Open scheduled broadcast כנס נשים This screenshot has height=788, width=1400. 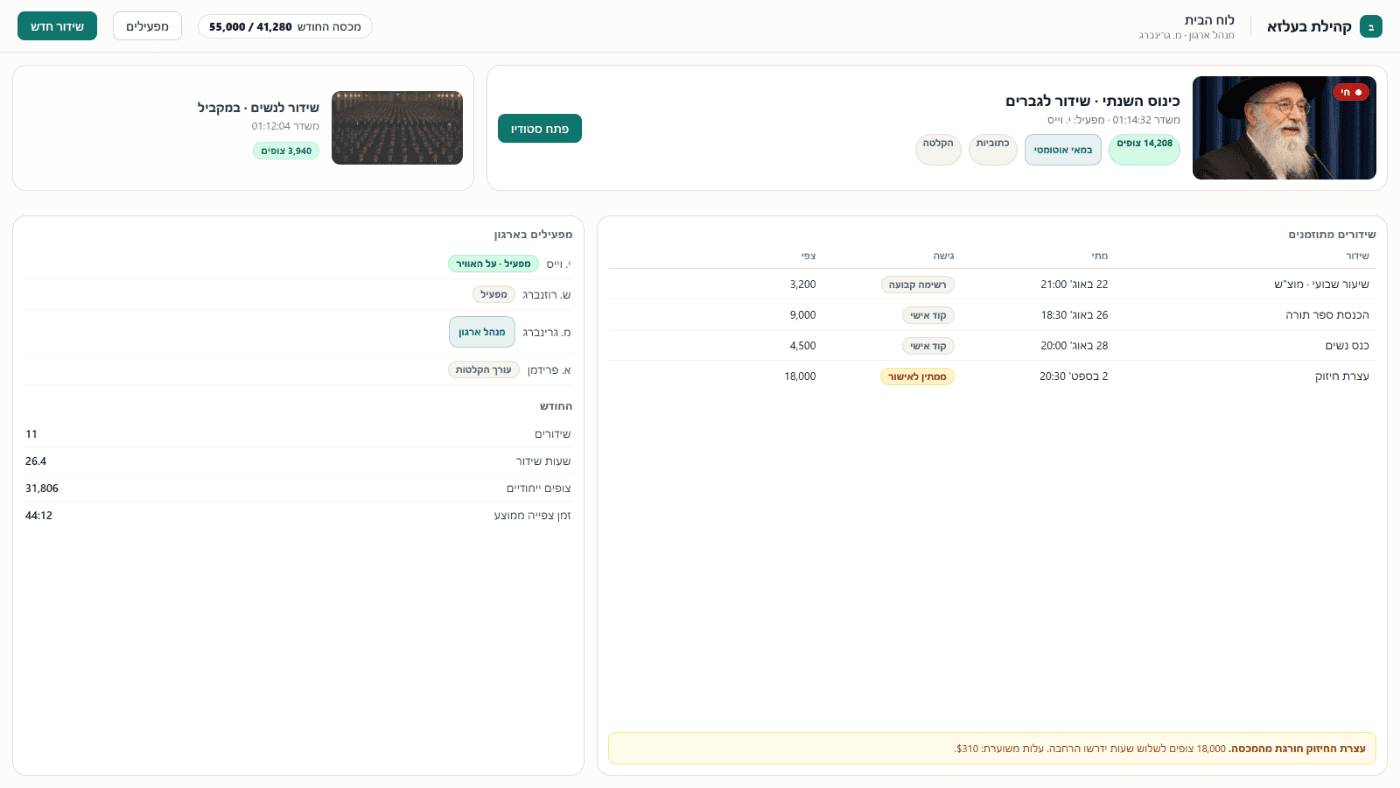coord(1346,346)
